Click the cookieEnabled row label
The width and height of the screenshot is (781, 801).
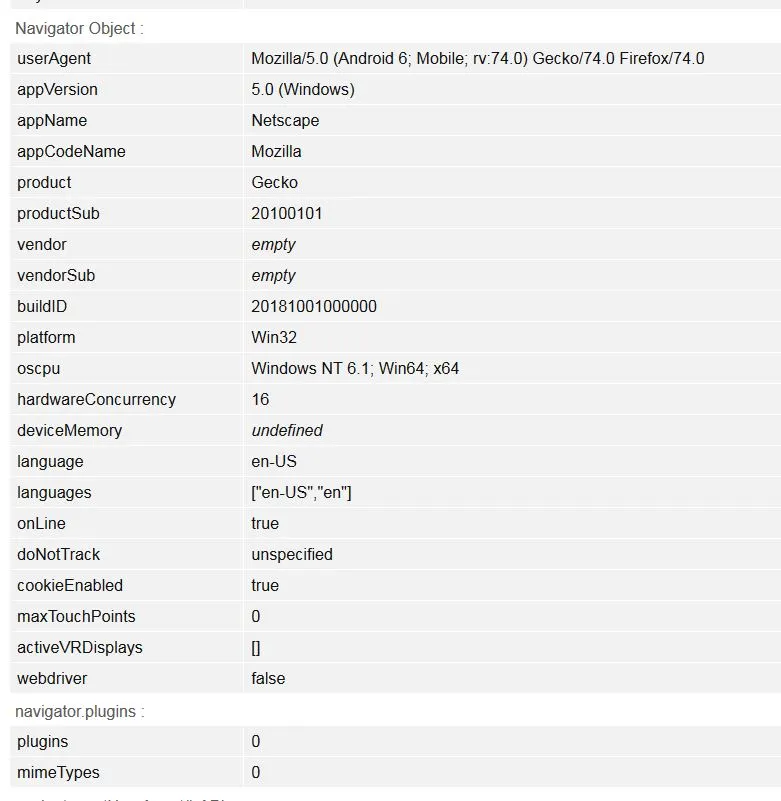(x=70, y=585)
